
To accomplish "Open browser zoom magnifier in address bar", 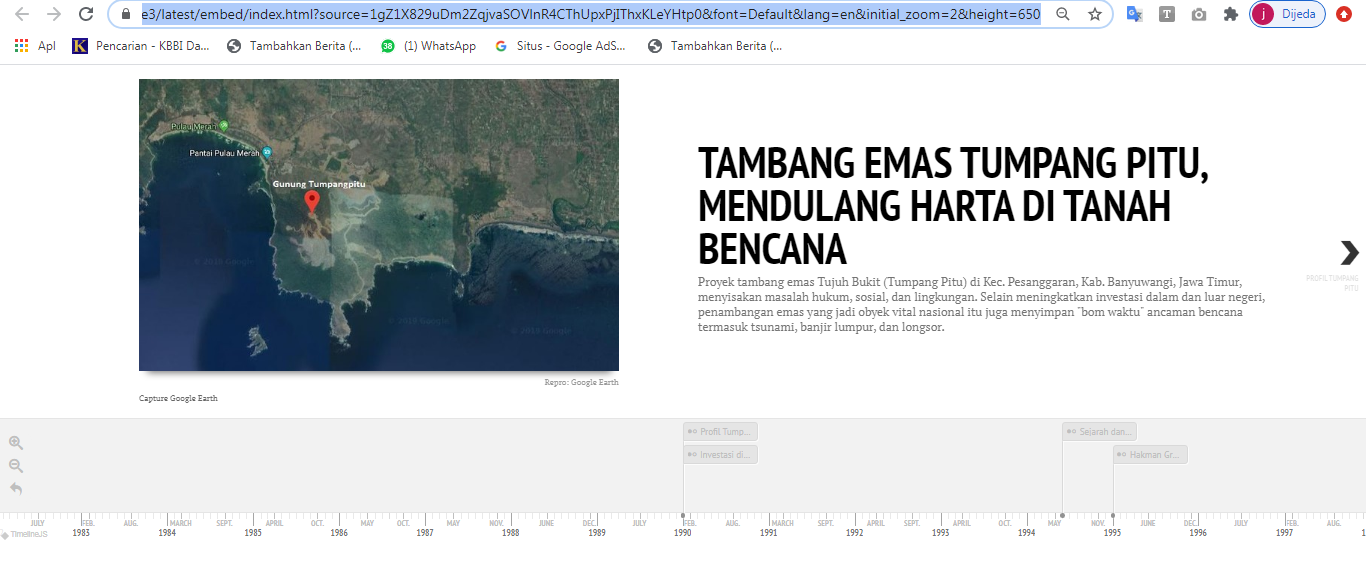I will click(1063, 14).
